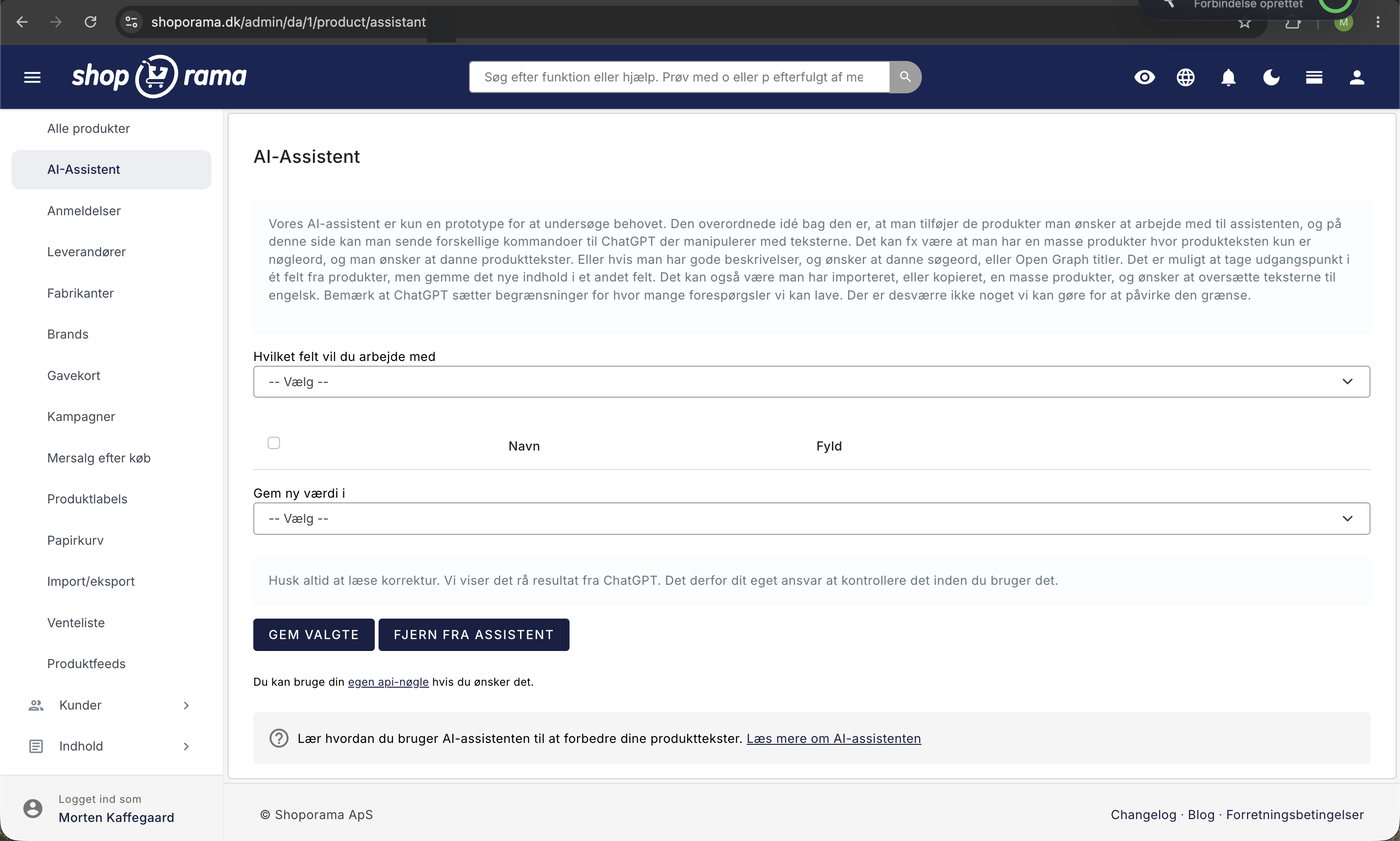Open the globe language icon
The height and width of the screenshot is (841, 1400).
[x=1186, y=77]
